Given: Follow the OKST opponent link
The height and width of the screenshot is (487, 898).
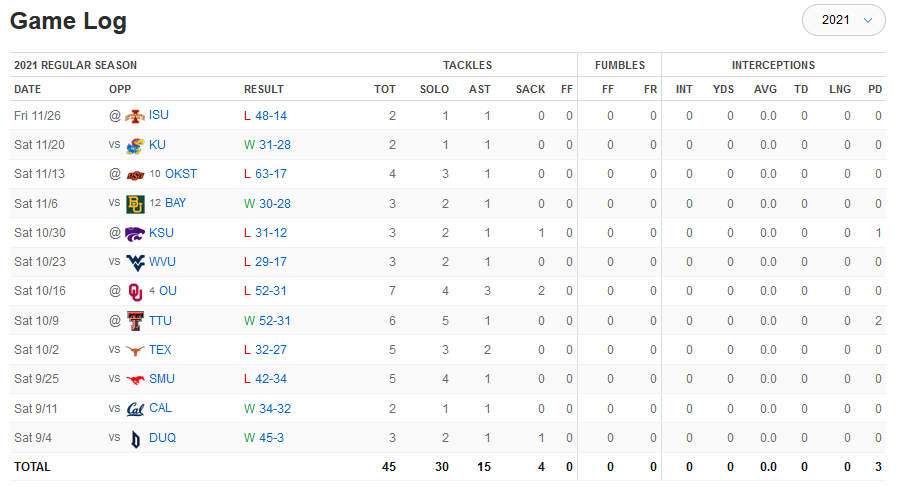Looking at the screenshot, I should pyautogui.click(x=181, y=174).
